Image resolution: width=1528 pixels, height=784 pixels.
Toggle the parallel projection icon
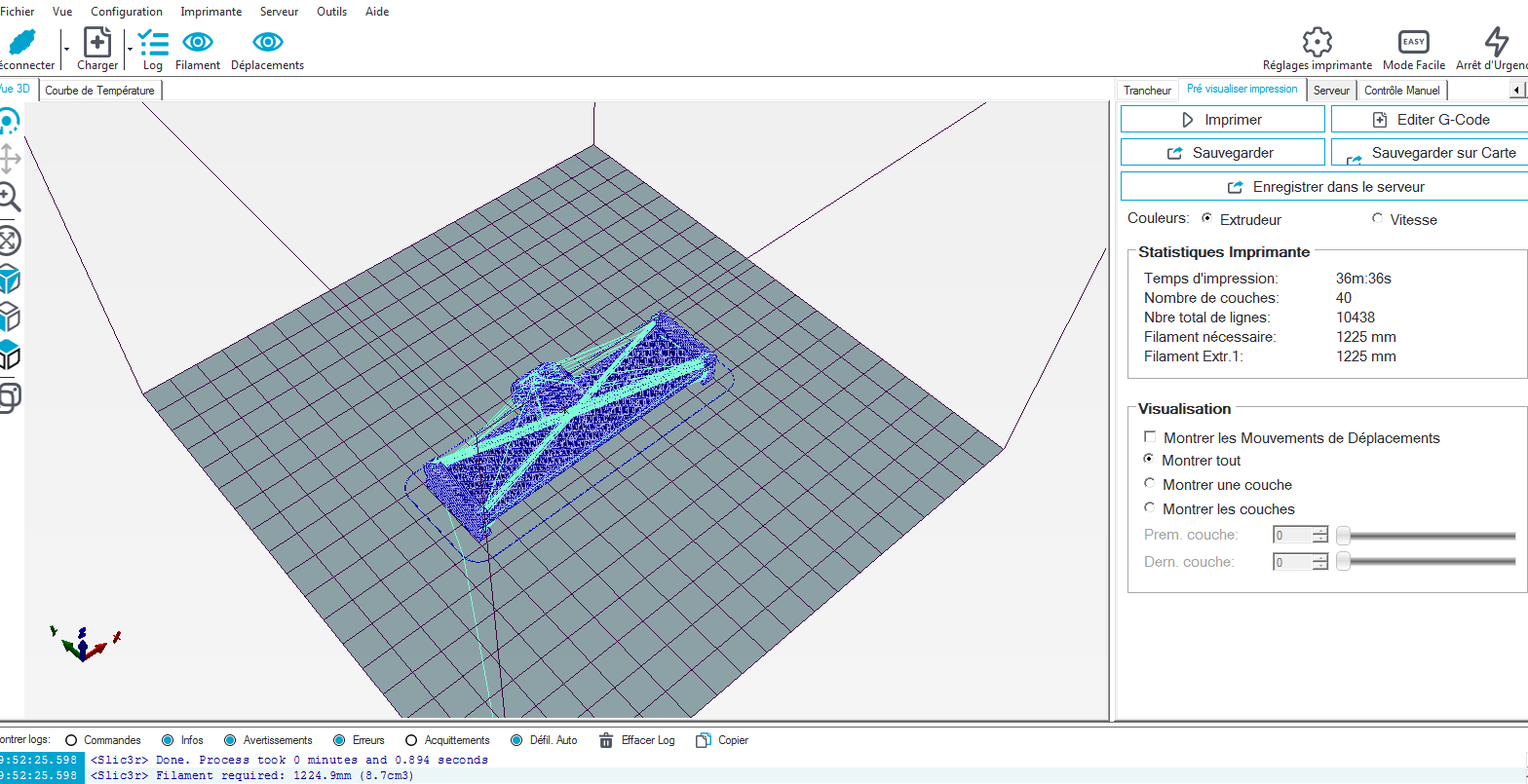point(9,397)
